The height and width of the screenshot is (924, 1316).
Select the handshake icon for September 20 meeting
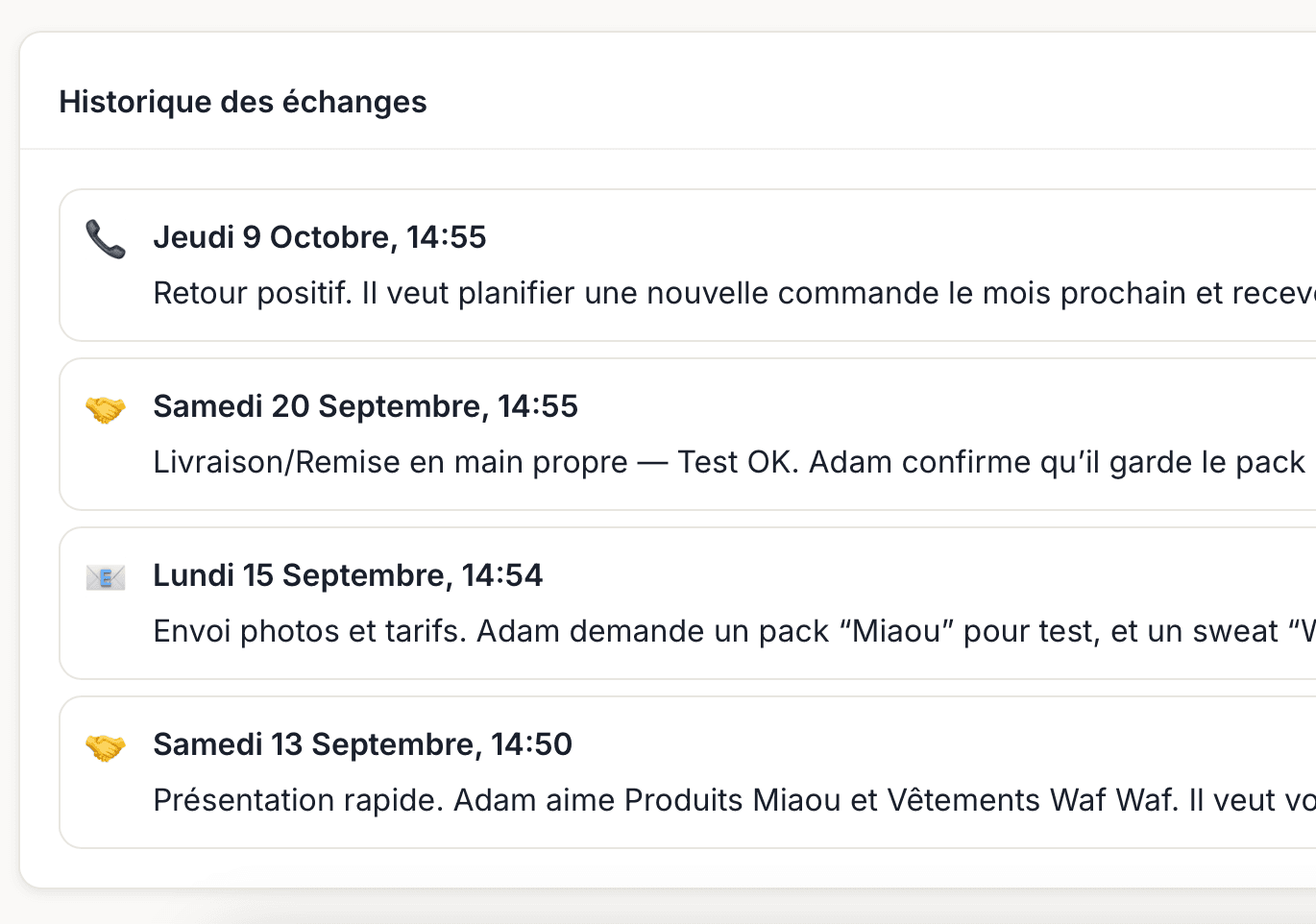tap(104, 409)
